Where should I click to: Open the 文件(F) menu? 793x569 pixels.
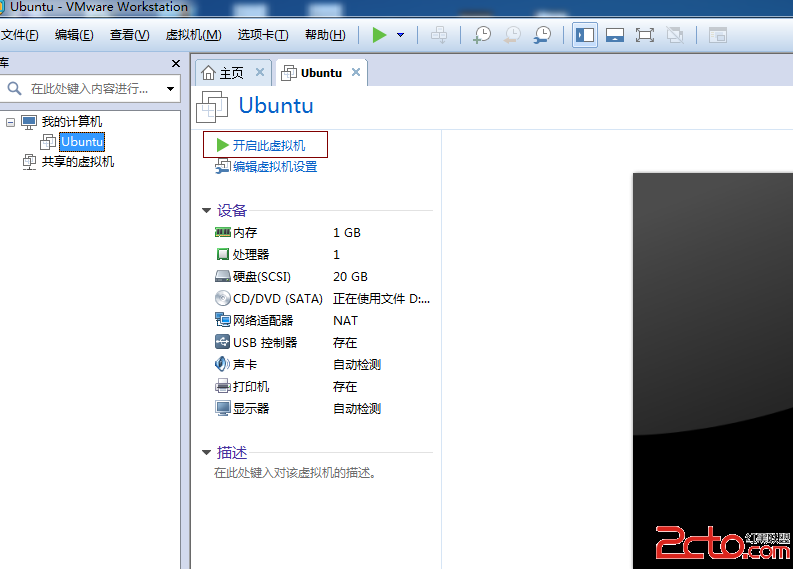coord(20,35)
